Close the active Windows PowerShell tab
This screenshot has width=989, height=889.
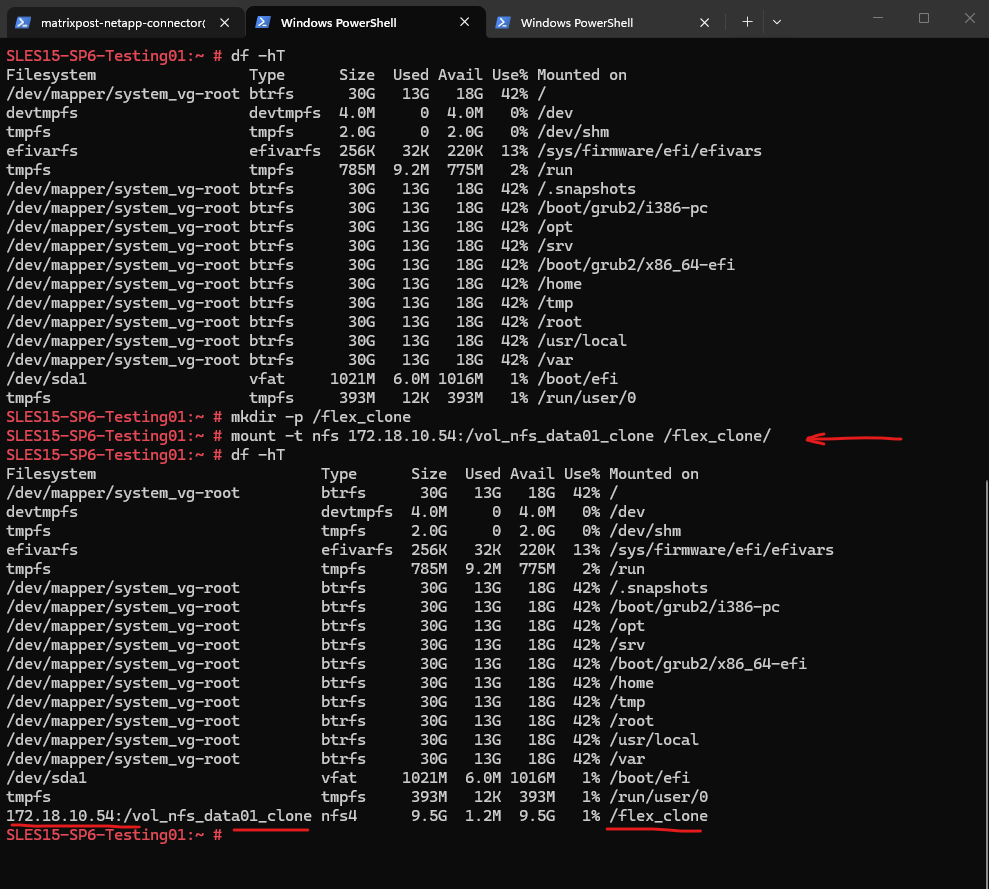coord(465,22)
